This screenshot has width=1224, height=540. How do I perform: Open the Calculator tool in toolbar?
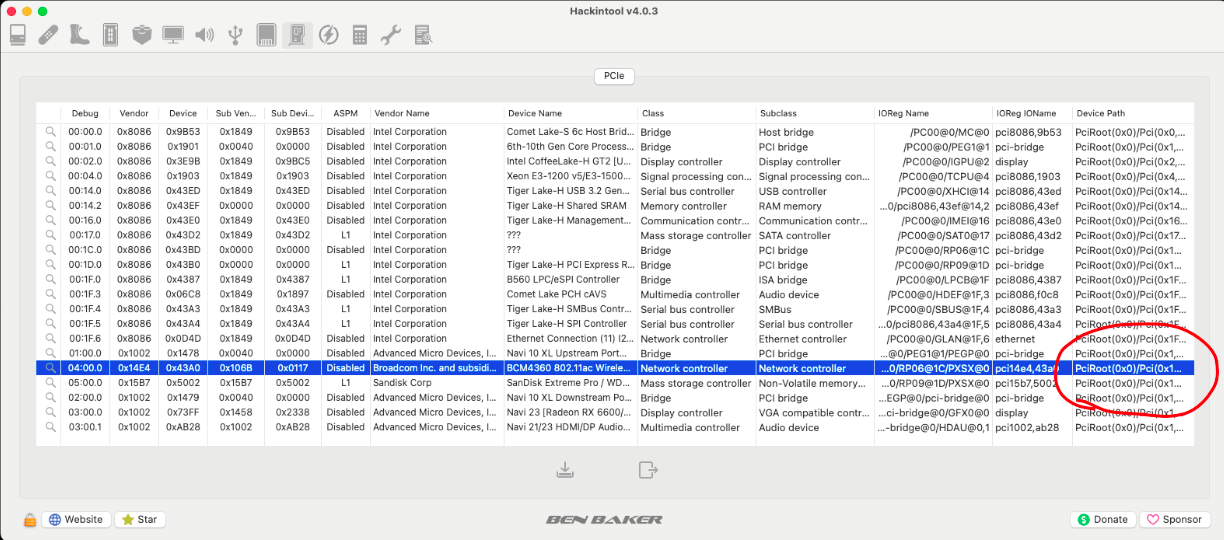360,35
